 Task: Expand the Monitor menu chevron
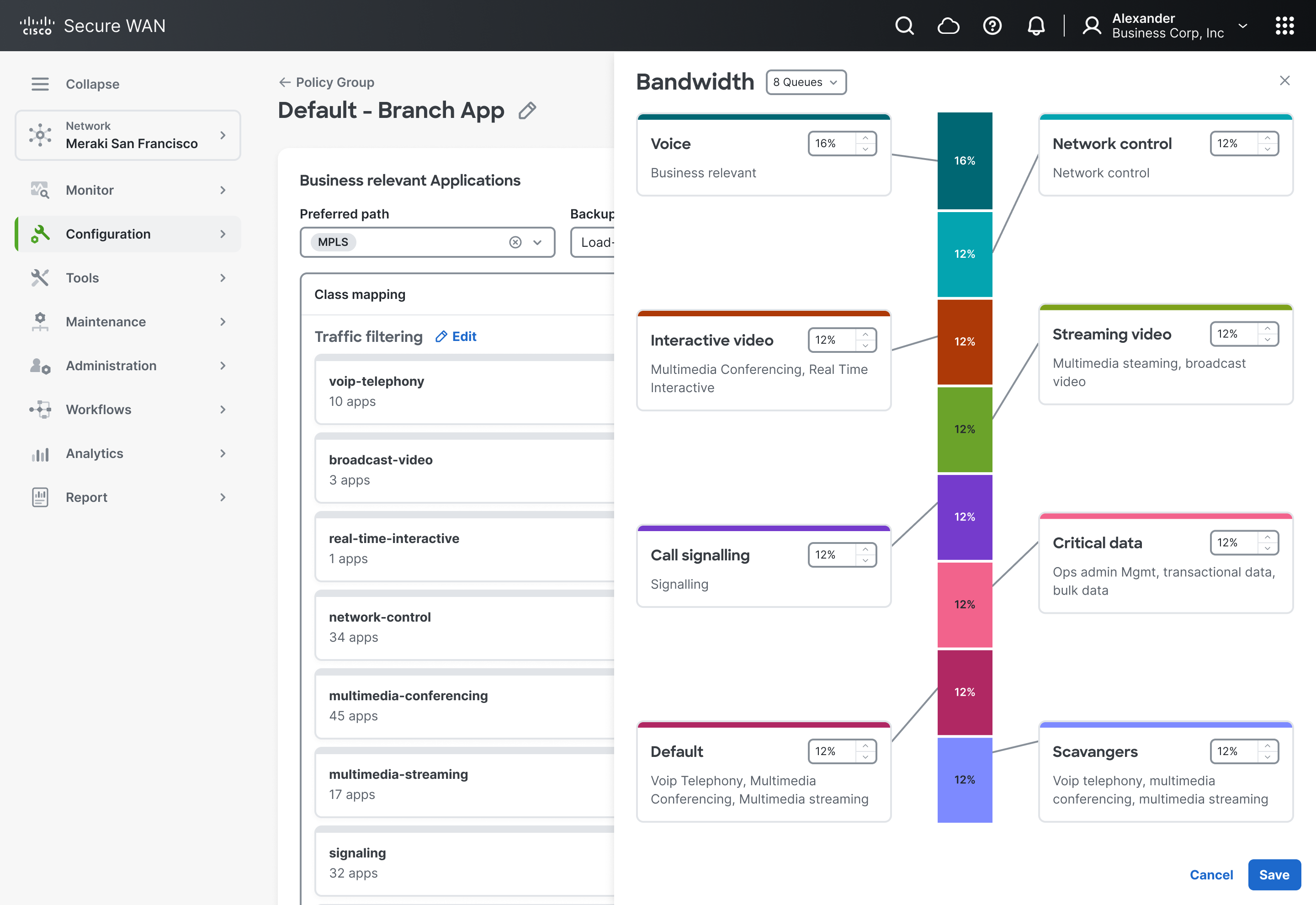tap(223, 190)
